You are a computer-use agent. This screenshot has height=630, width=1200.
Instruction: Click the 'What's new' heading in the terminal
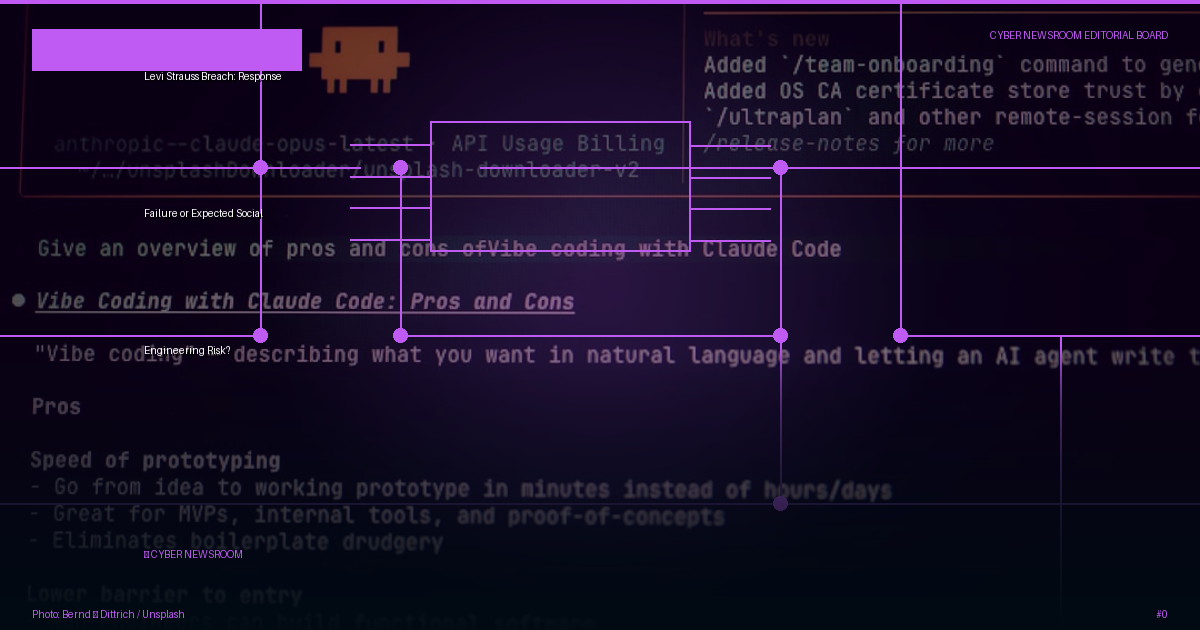click(x=767, y=39)
